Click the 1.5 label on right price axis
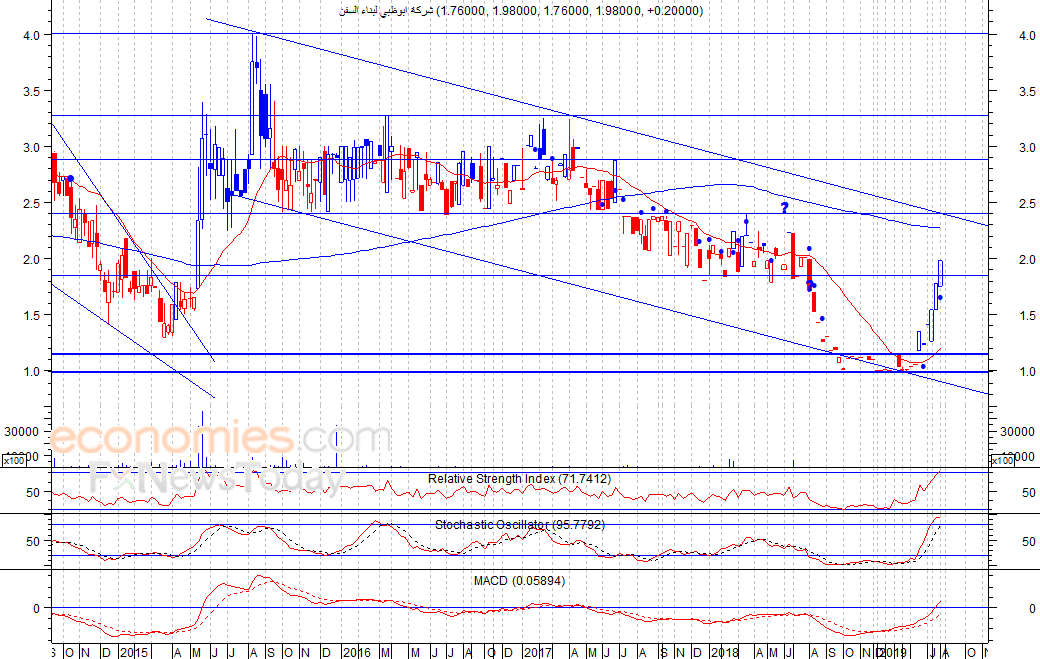The image size is (1040, 659). 1027,316
